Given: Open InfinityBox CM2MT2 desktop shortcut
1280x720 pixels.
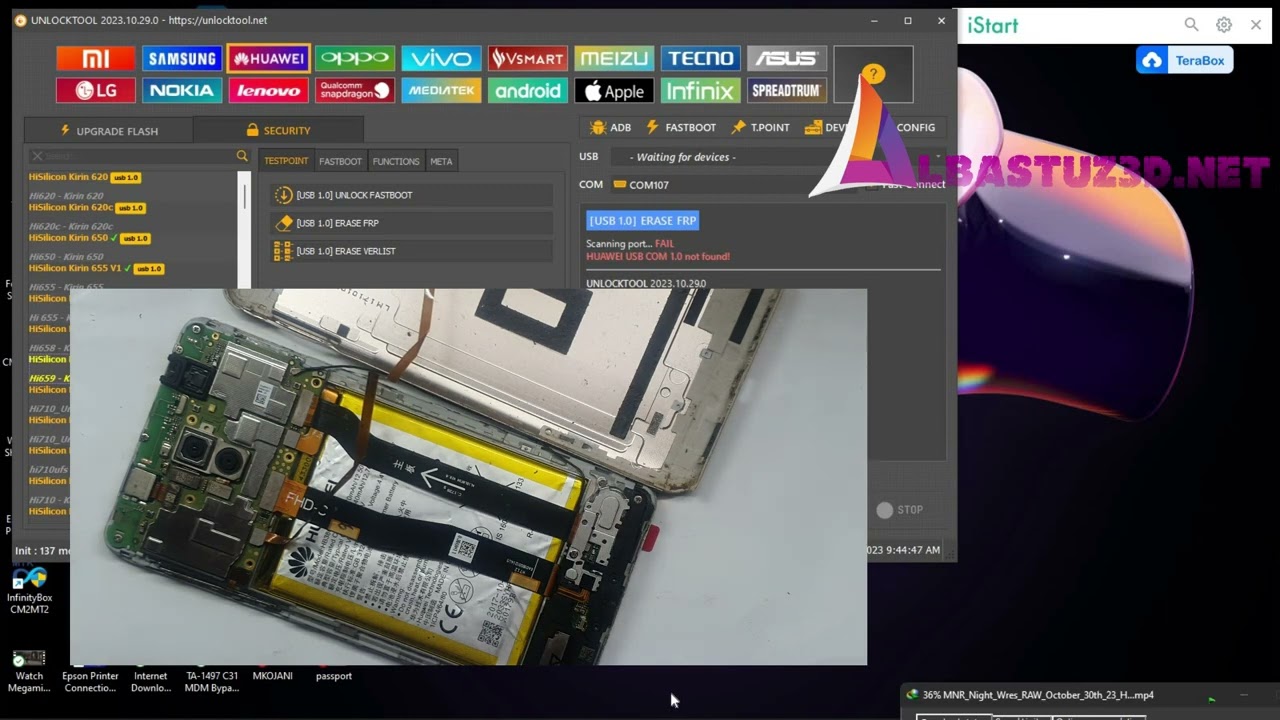Looking at the screenshot, I should point(29,591).
